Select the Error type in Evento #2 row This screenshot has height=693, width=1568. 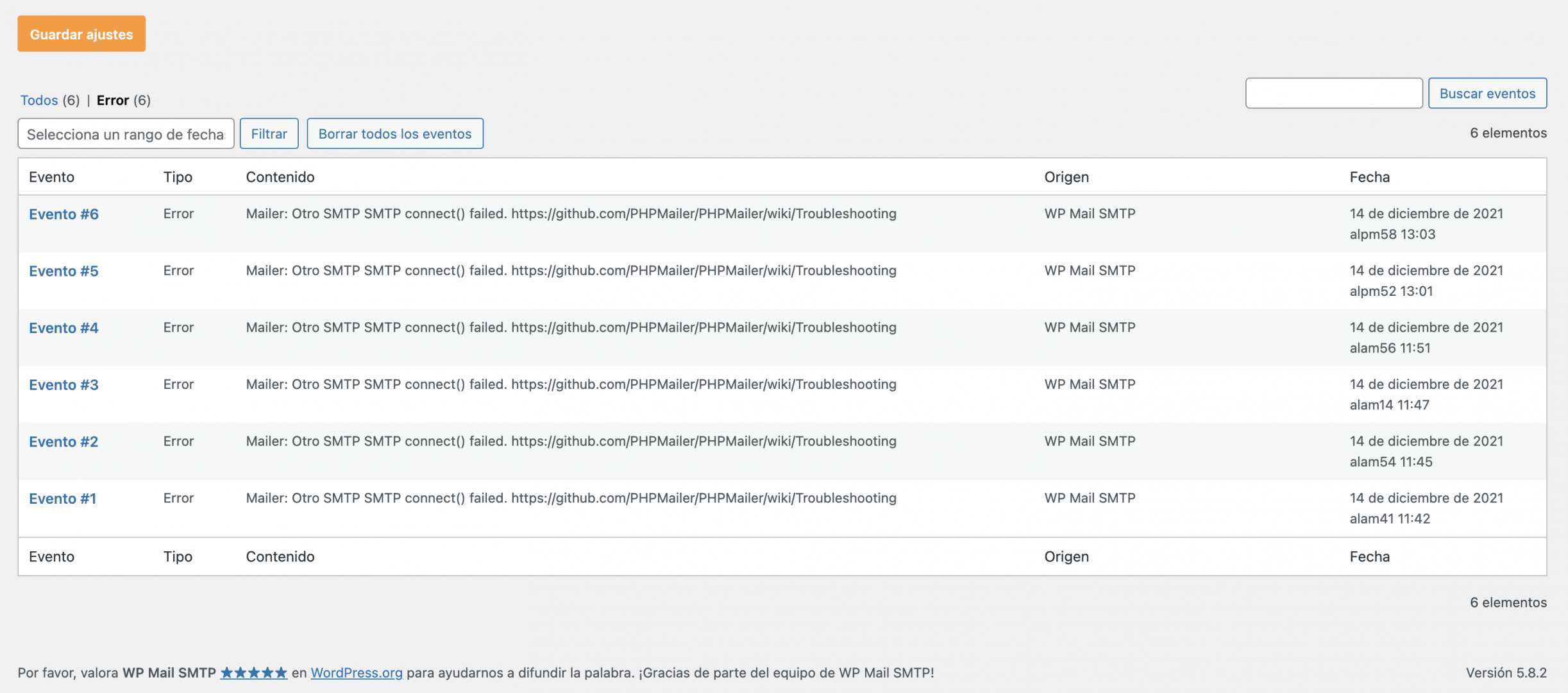pyautogui.click(x=178, y=441)
